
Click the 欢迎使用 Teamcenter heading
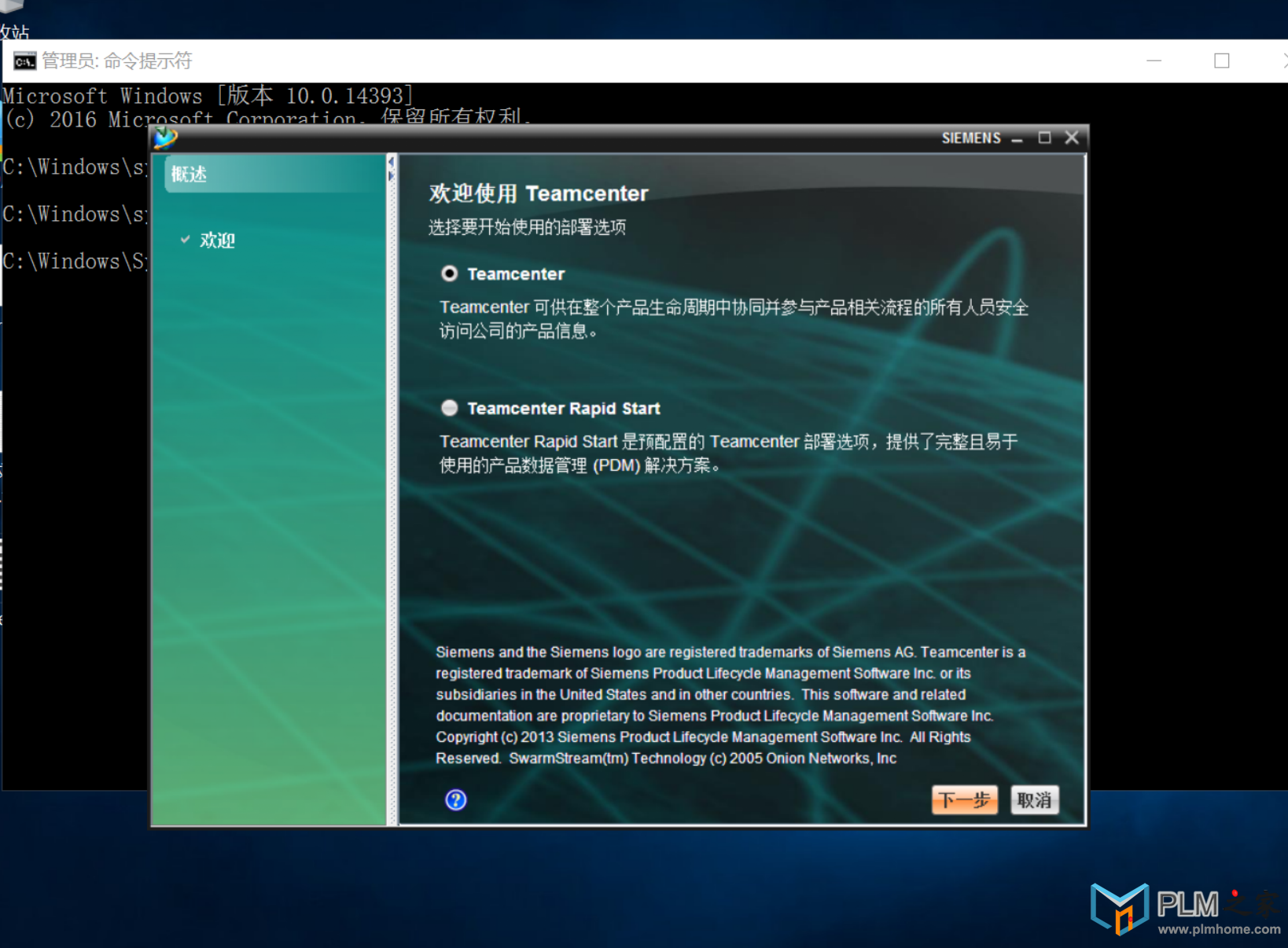(x=539, y=193)
